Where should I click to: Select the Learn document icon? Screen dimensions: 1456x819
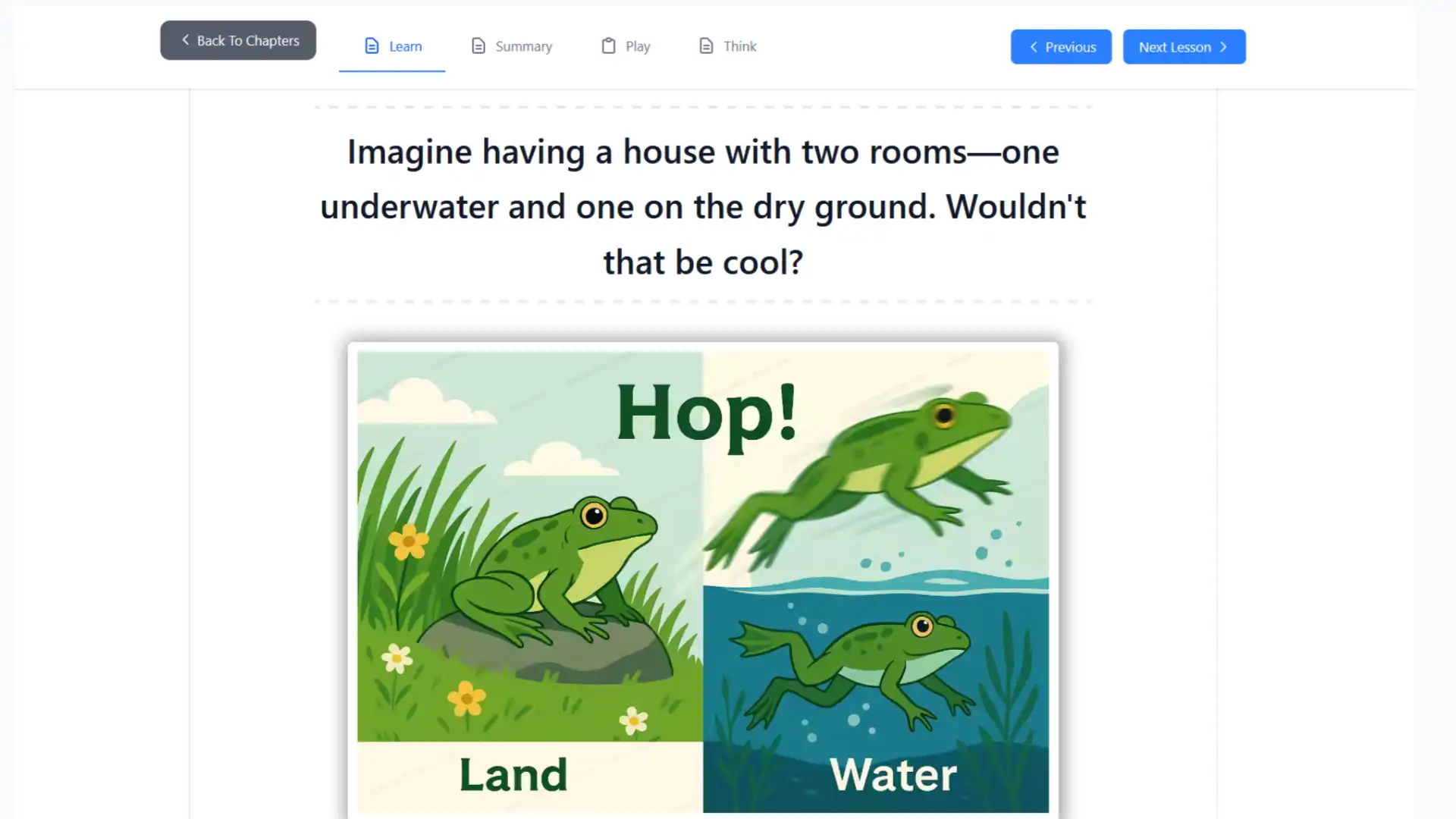(372, 45)
